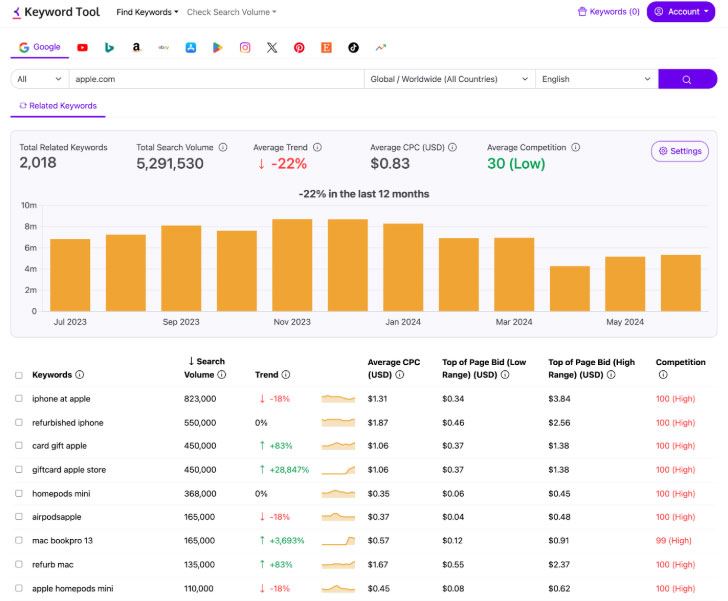The height and width of the screenshot is (601, 728).
Task: Open the 'All' search type dropdown
Action: coord(39,79)
